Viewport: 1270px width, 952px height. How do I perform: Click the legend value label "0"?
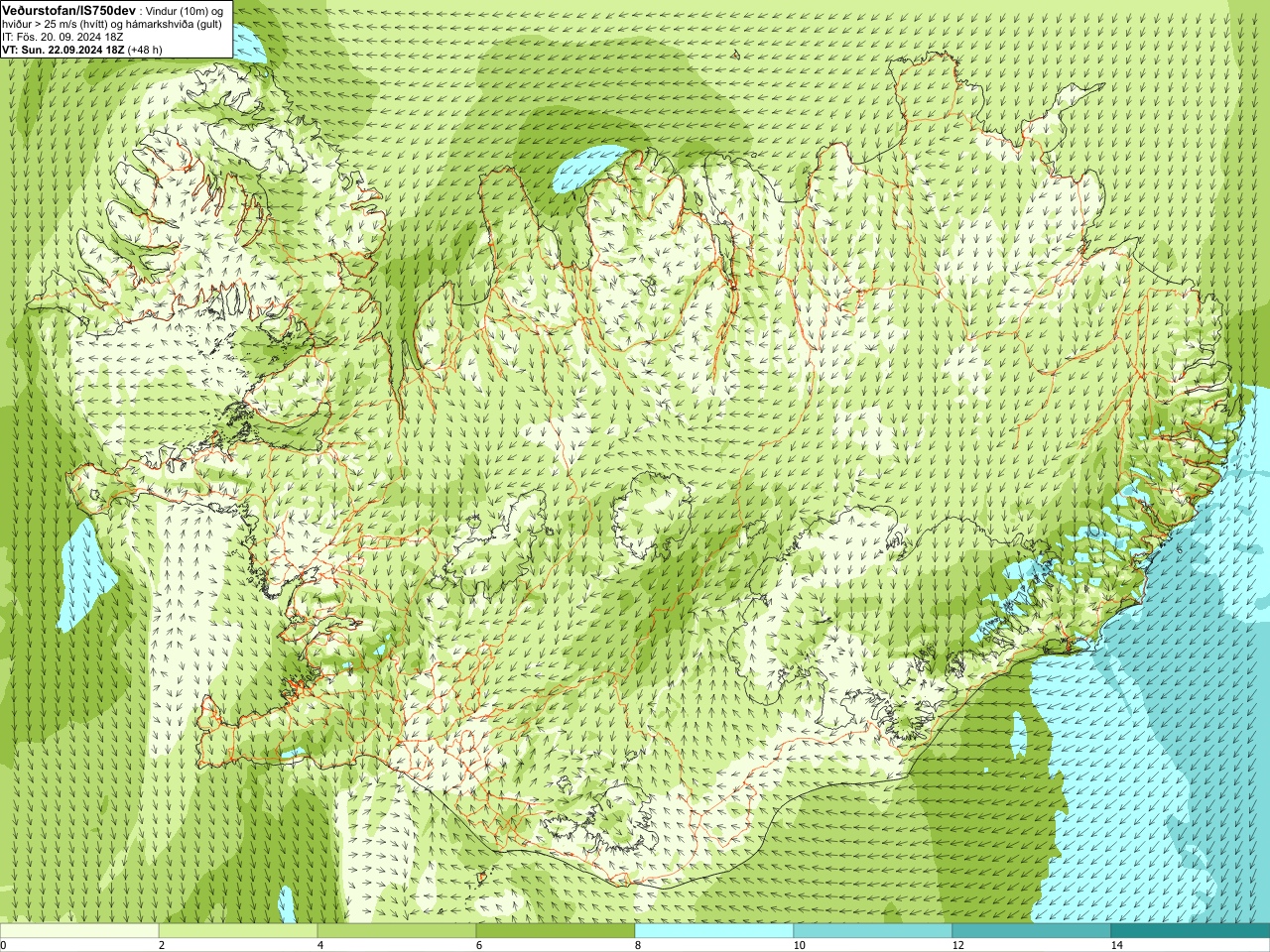click(x=3, y=945)
